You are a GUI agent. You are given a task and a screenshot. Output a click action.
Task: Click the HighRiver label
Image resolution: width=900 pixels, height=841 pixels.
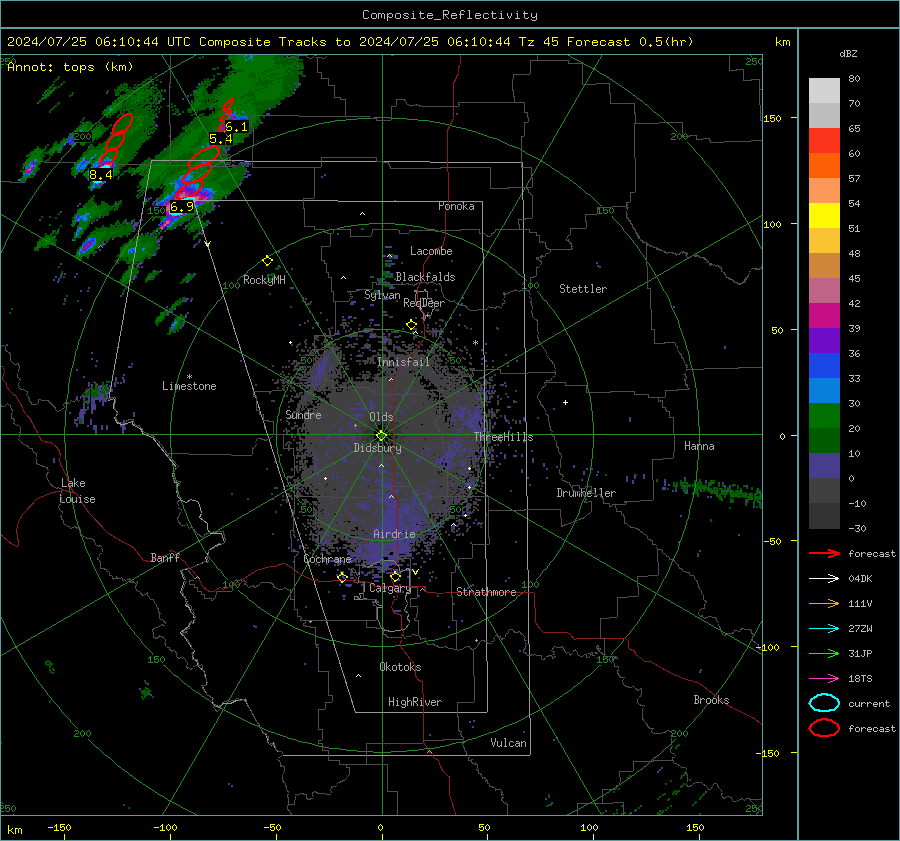415,702
